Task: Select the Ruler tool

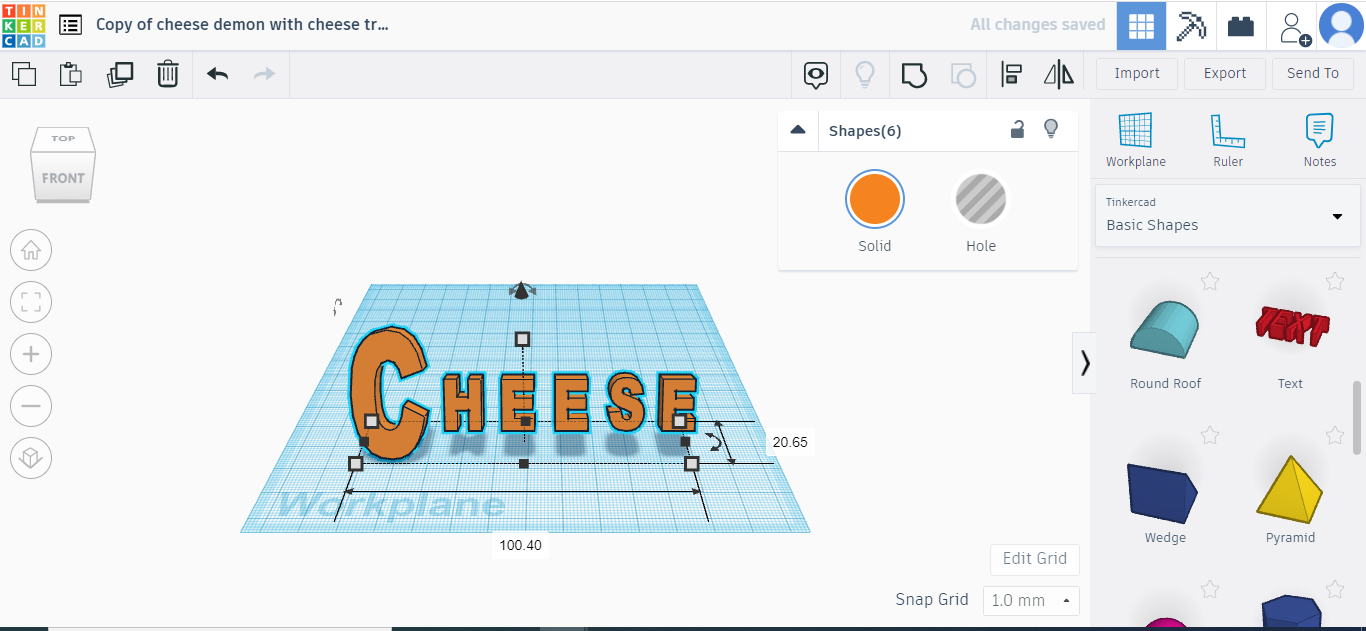Action: click(1227, 140)
